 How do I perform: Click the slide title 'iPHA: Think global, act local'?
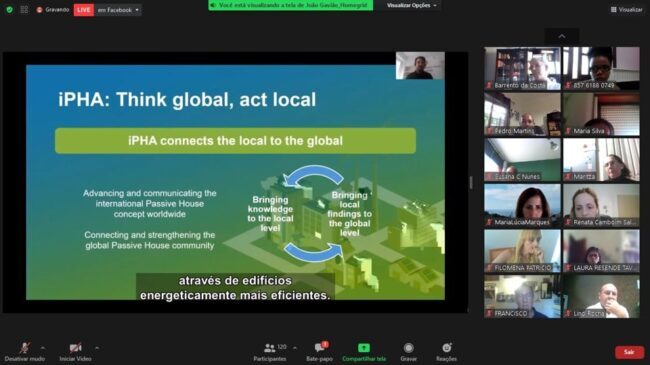(x=187, y=100)
